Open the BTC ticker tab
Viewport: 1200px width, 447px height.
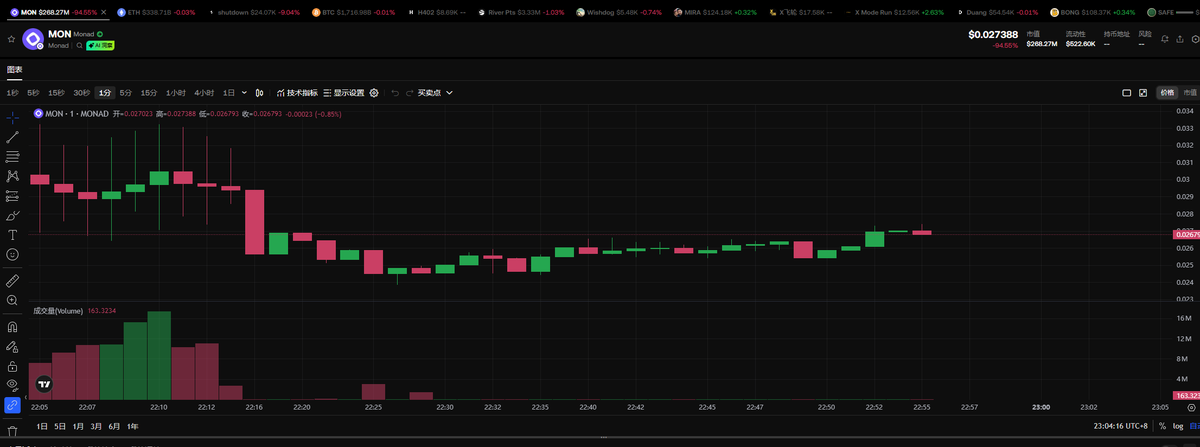[353, 12]
